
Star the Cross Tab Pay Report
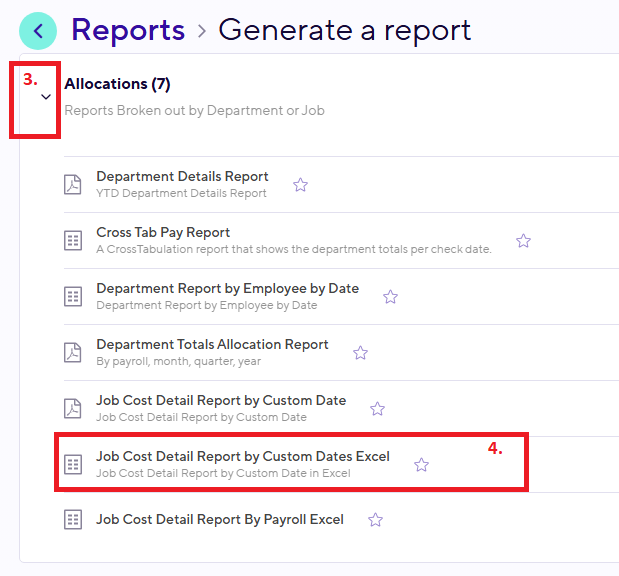pos(523,241)
